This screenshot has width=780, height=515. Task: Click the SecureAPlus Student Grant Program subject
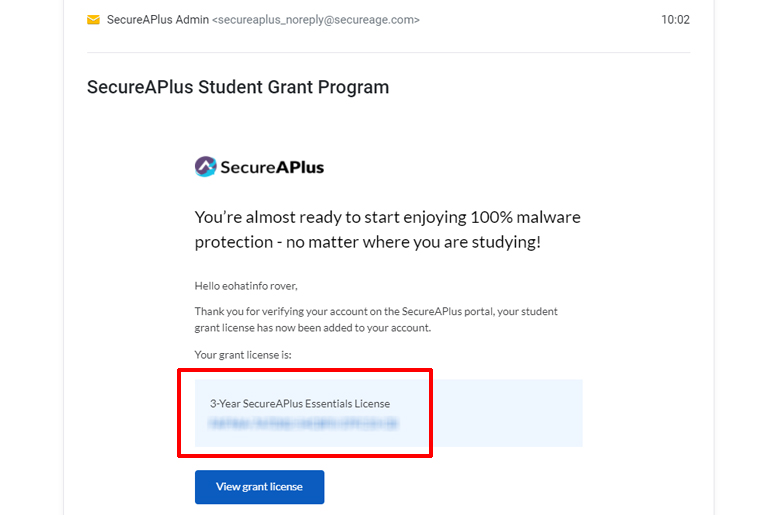238,87
